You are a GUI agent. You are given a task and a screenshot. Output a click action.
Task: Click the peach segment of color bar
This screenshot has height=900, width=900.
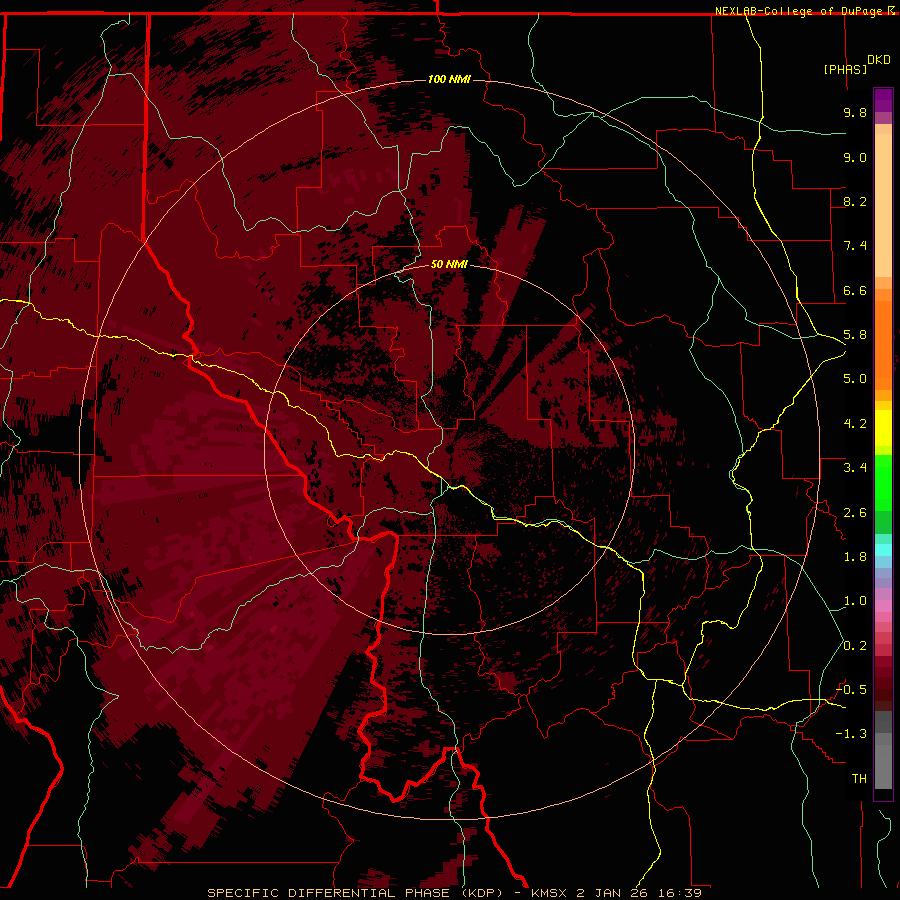pos(883,205)
